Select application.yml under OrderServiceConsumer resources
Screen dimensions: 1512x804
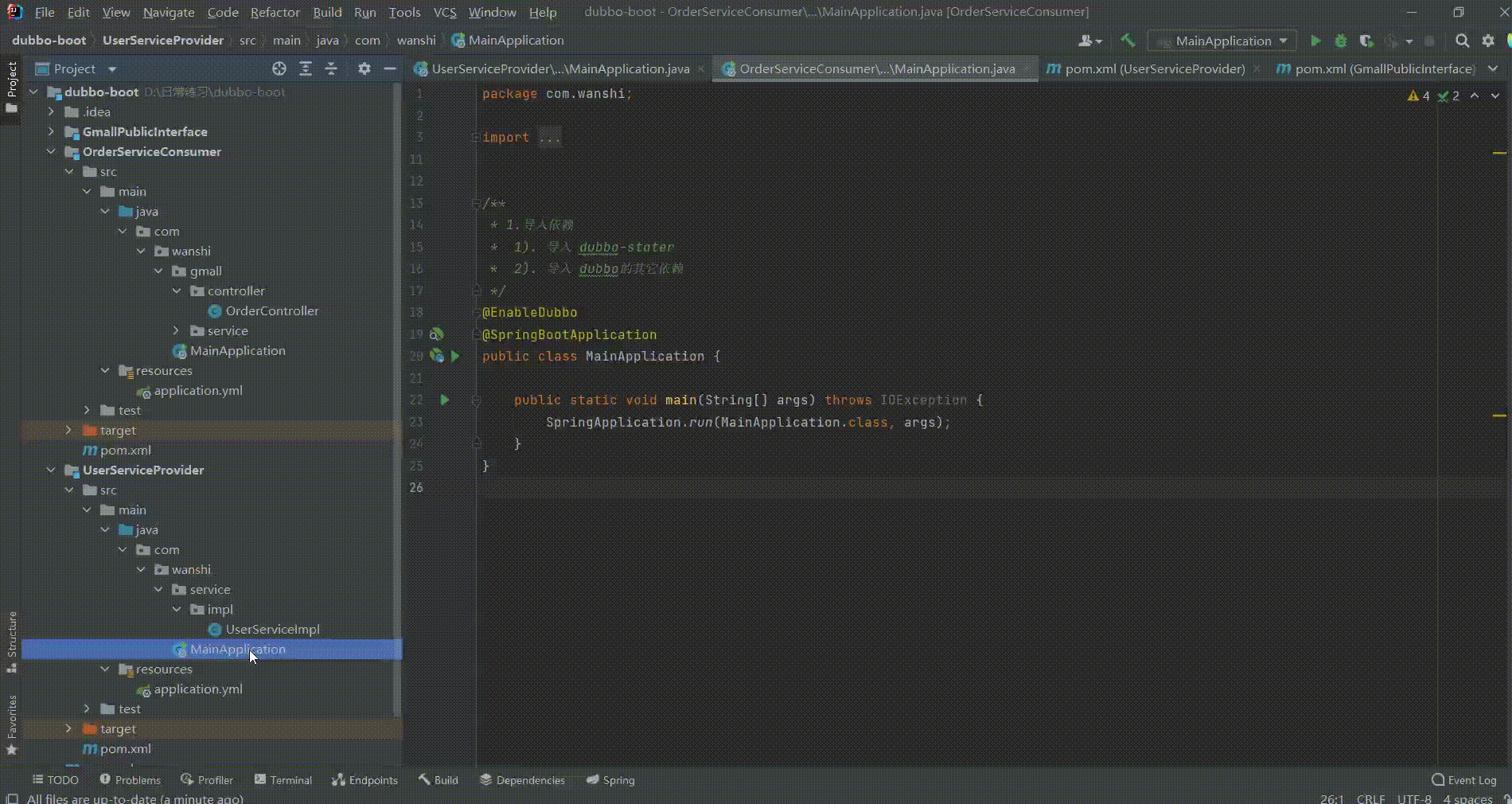(x=198, y=390)
